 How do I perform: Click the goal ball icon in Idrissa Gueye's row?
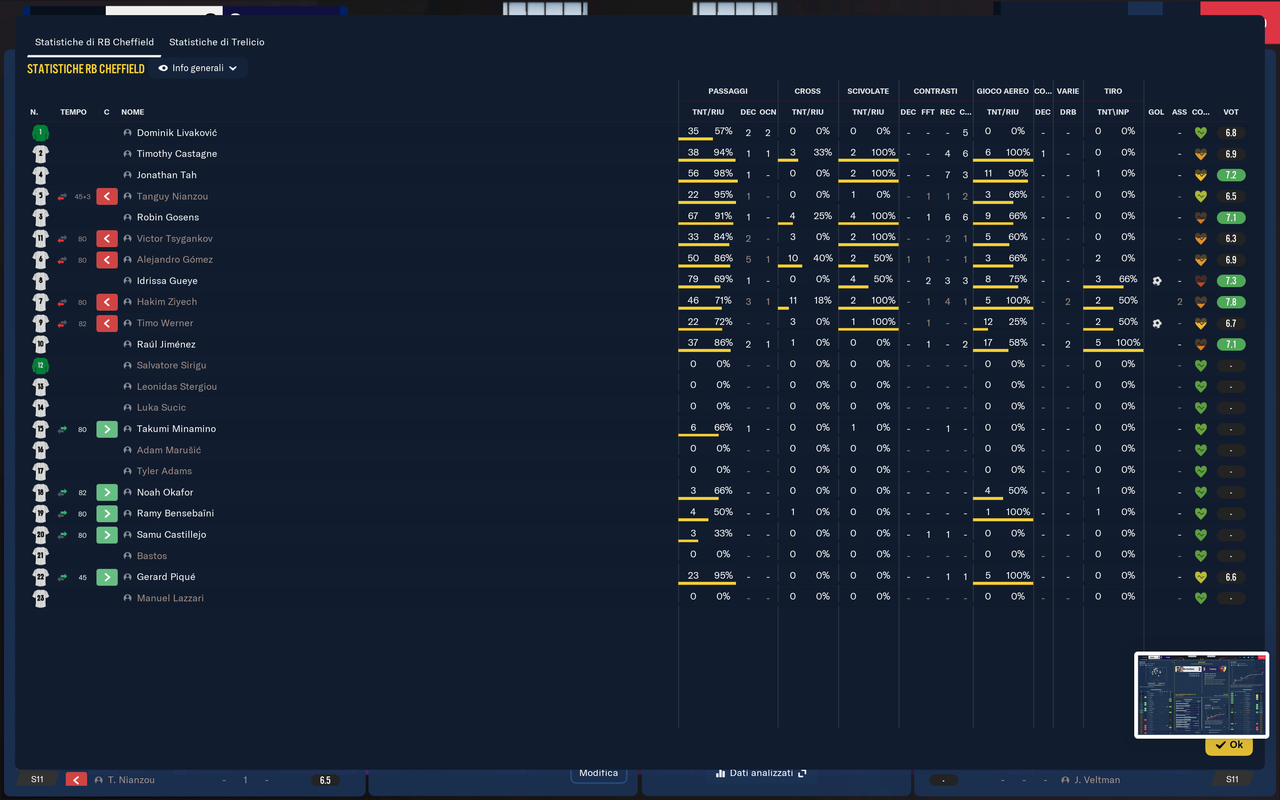(x=1157, y=281)
